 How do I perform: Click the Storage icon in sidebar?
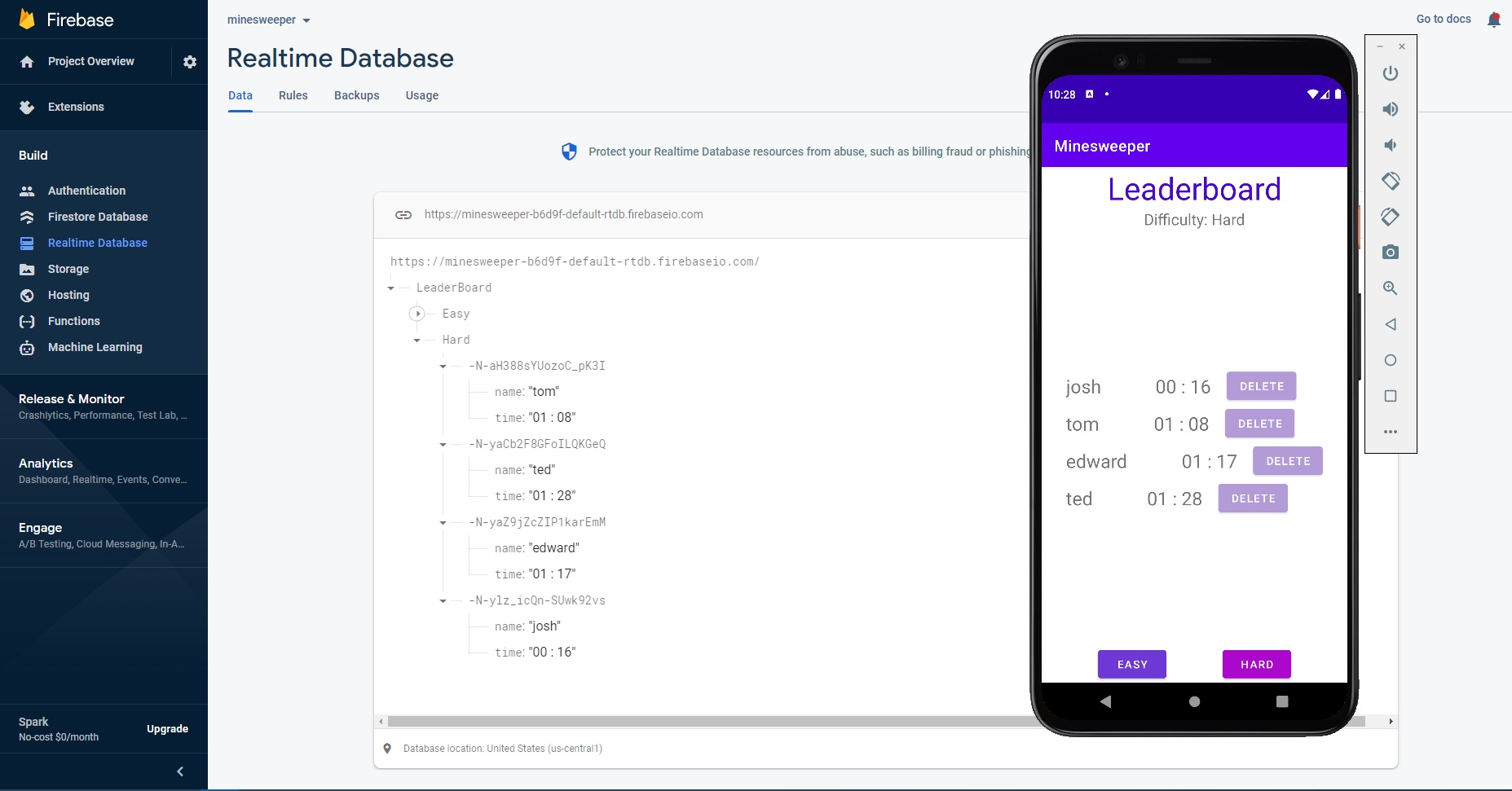point(27,269)
